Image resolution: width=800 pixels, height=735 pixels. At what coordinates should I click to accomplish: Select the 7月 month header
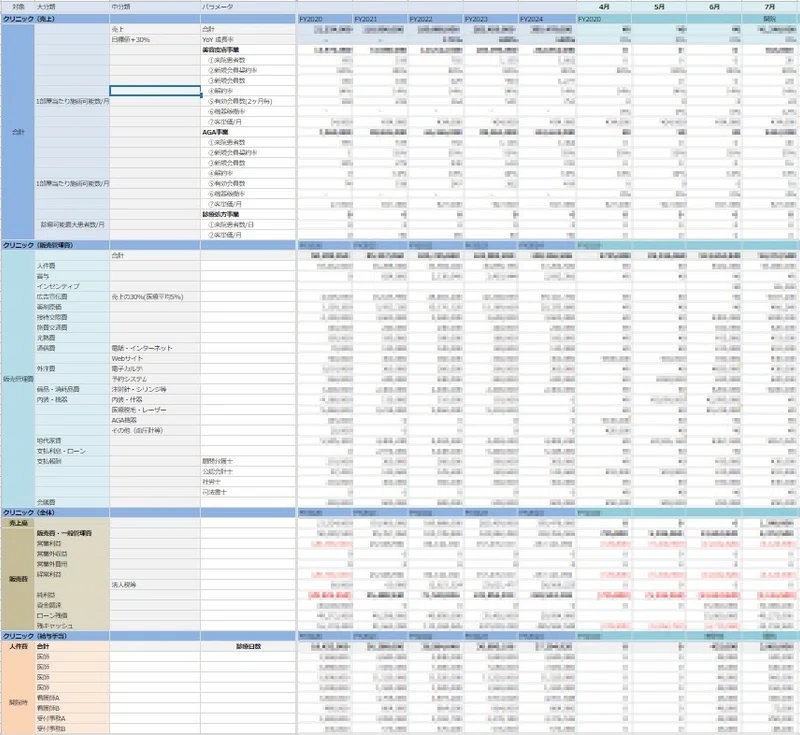[770, 7]
